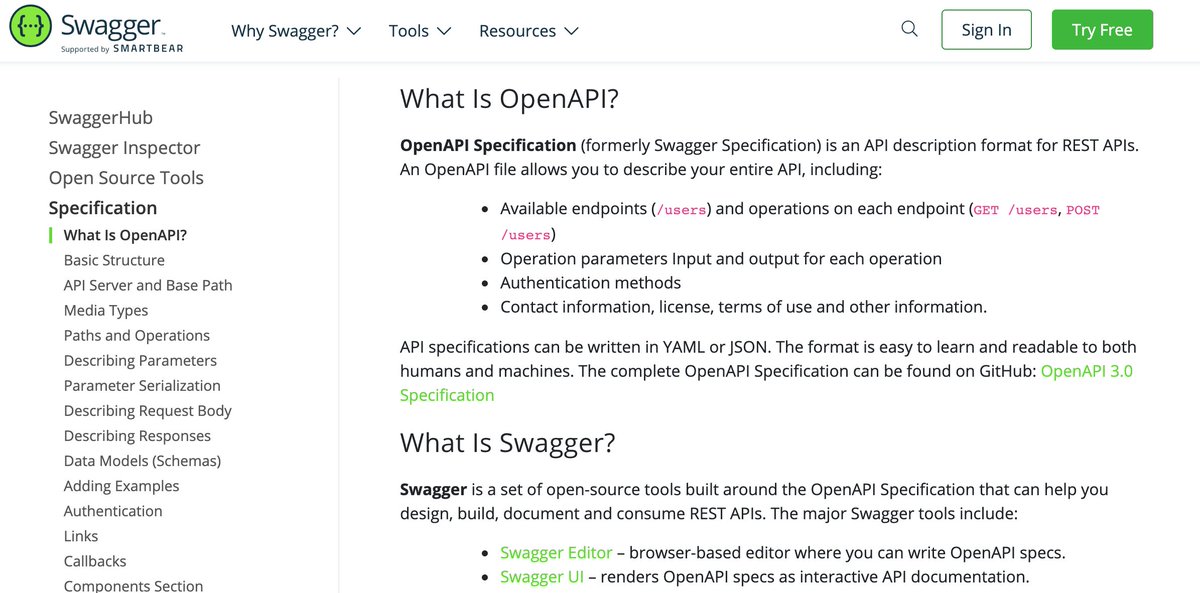Click the What Is OpenAPI? heading
Image resolution: width=1200 pixels, height=593 pixels.
pos(510,98)
